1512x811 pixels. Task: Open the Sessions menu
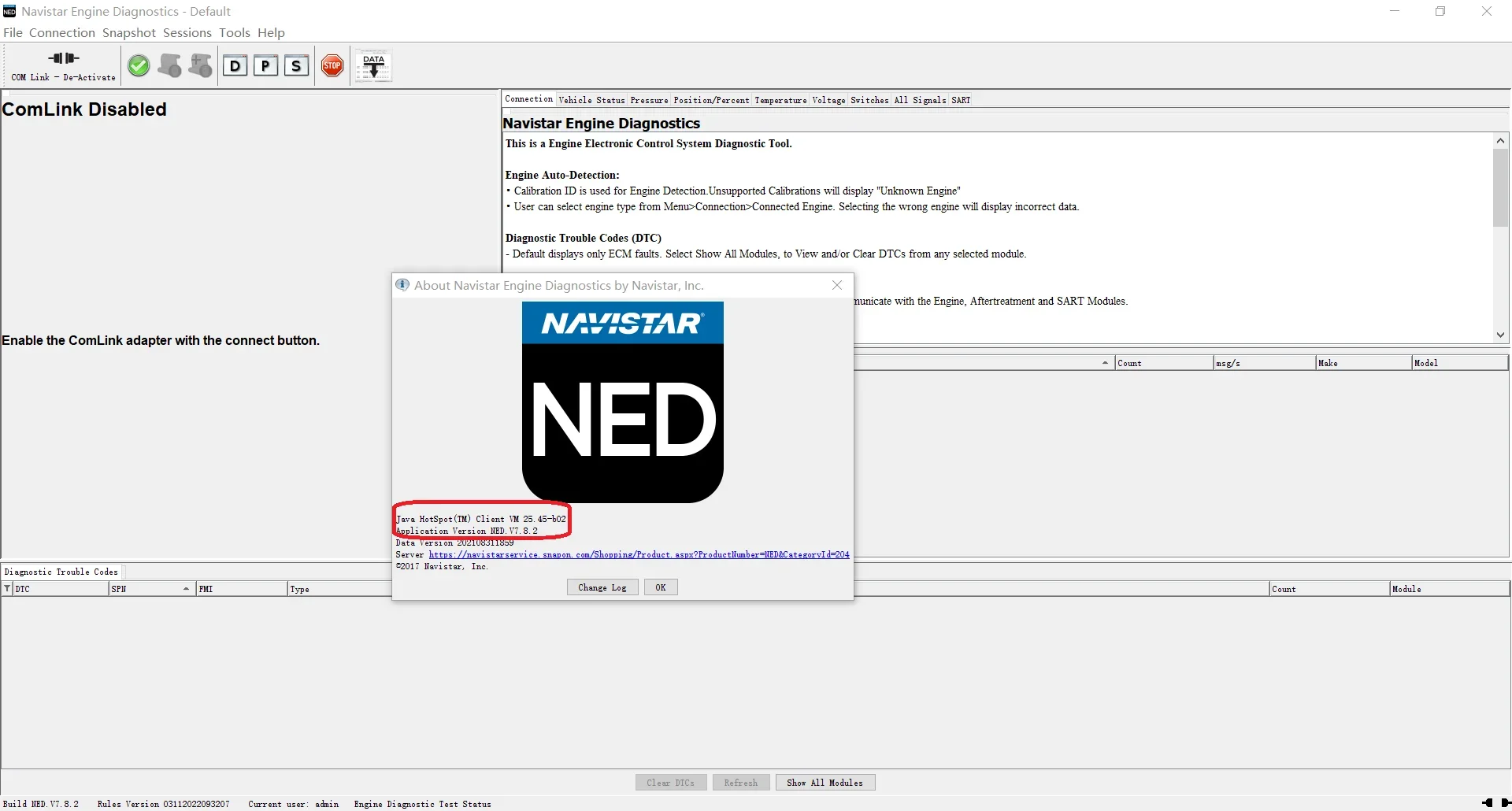click(x=187, y=32)
